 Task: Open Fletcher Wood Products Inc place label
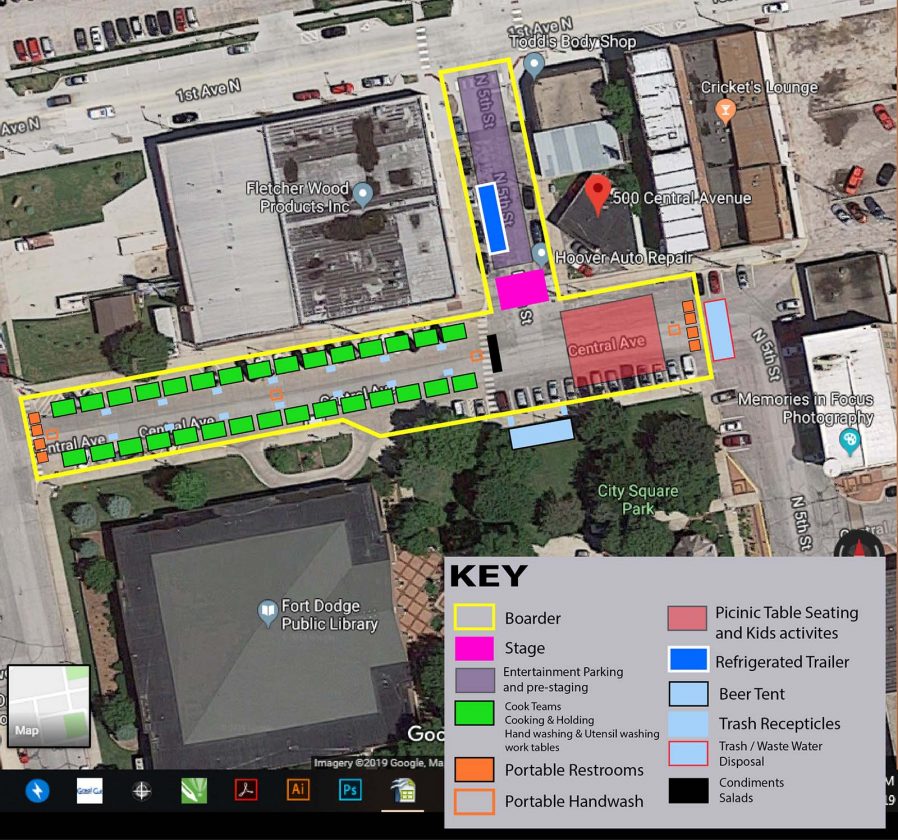click(298, 197)
